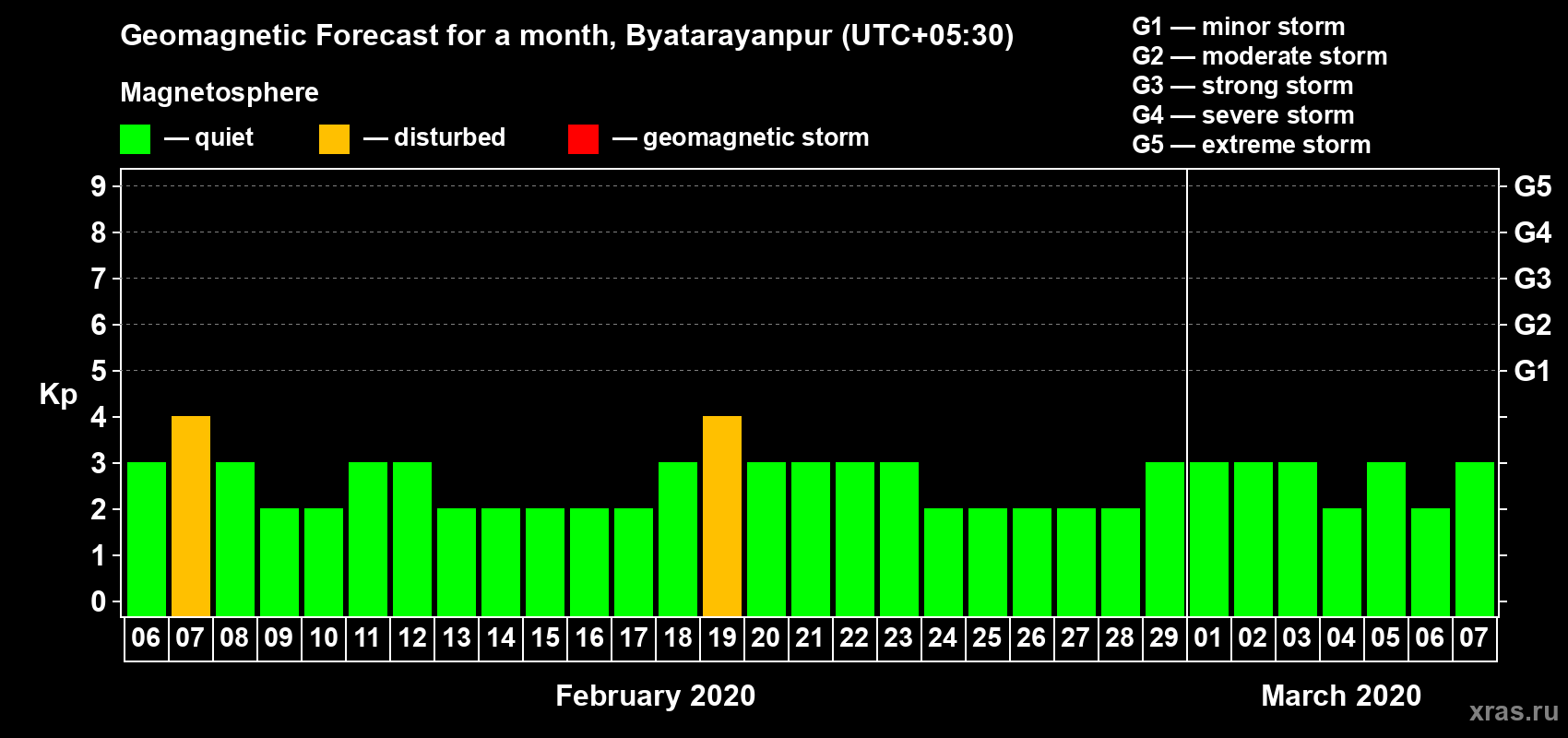Screen dimensions: 1568x738
Task: Click the G5 storm level label on axis
Action: click(1532, 186)
